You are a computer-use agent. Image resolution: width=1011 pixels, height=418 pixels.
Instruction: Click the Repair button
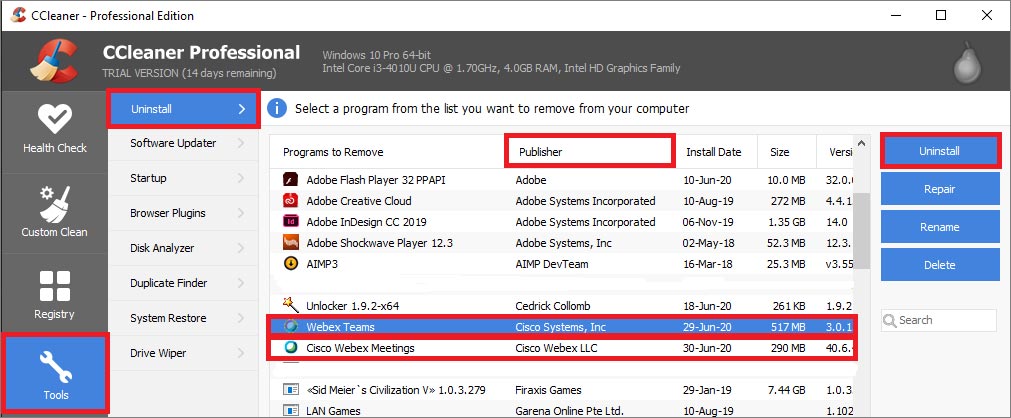click(x=939, y=189)
